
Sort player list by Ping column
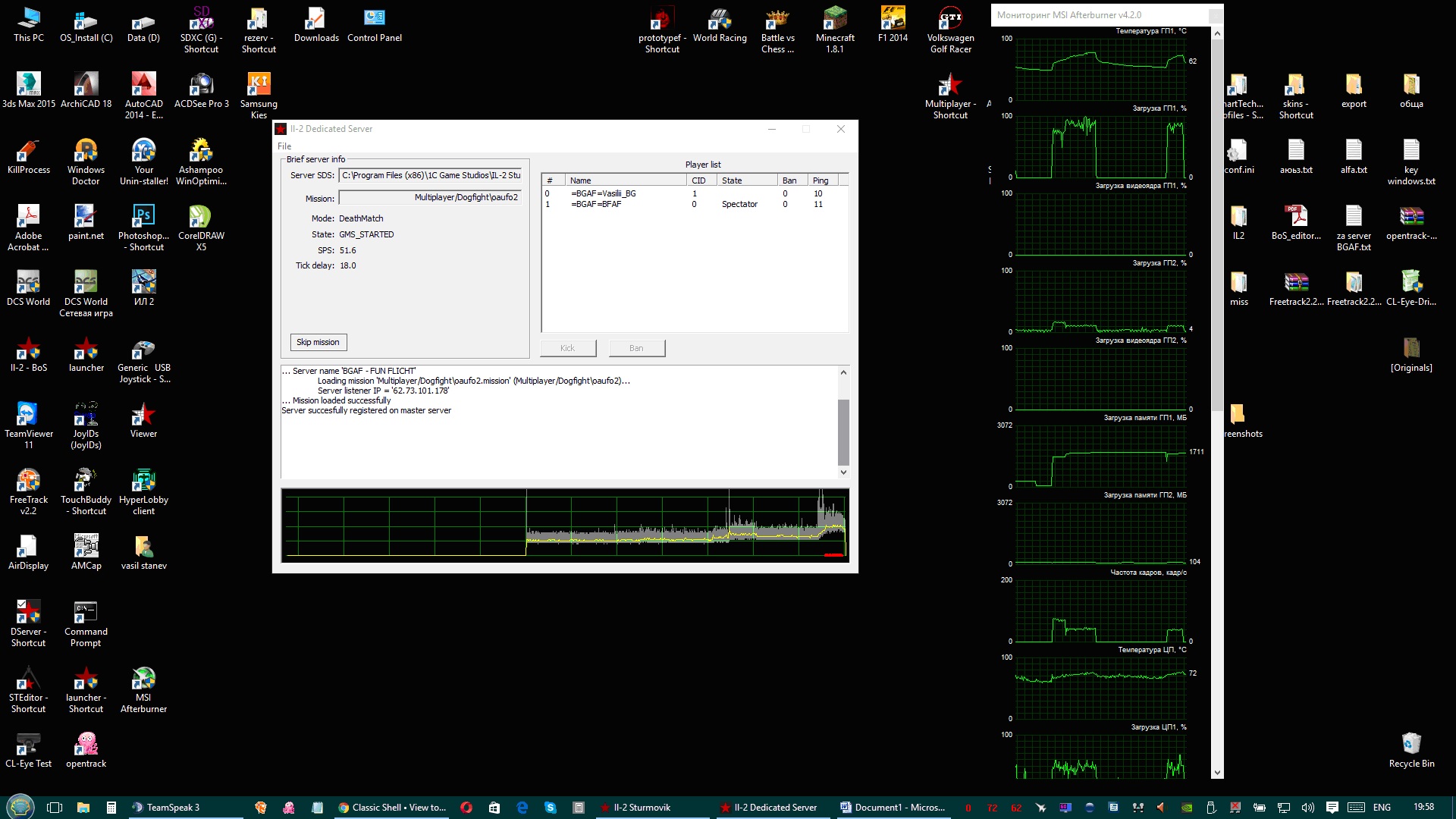click(823, 180)
